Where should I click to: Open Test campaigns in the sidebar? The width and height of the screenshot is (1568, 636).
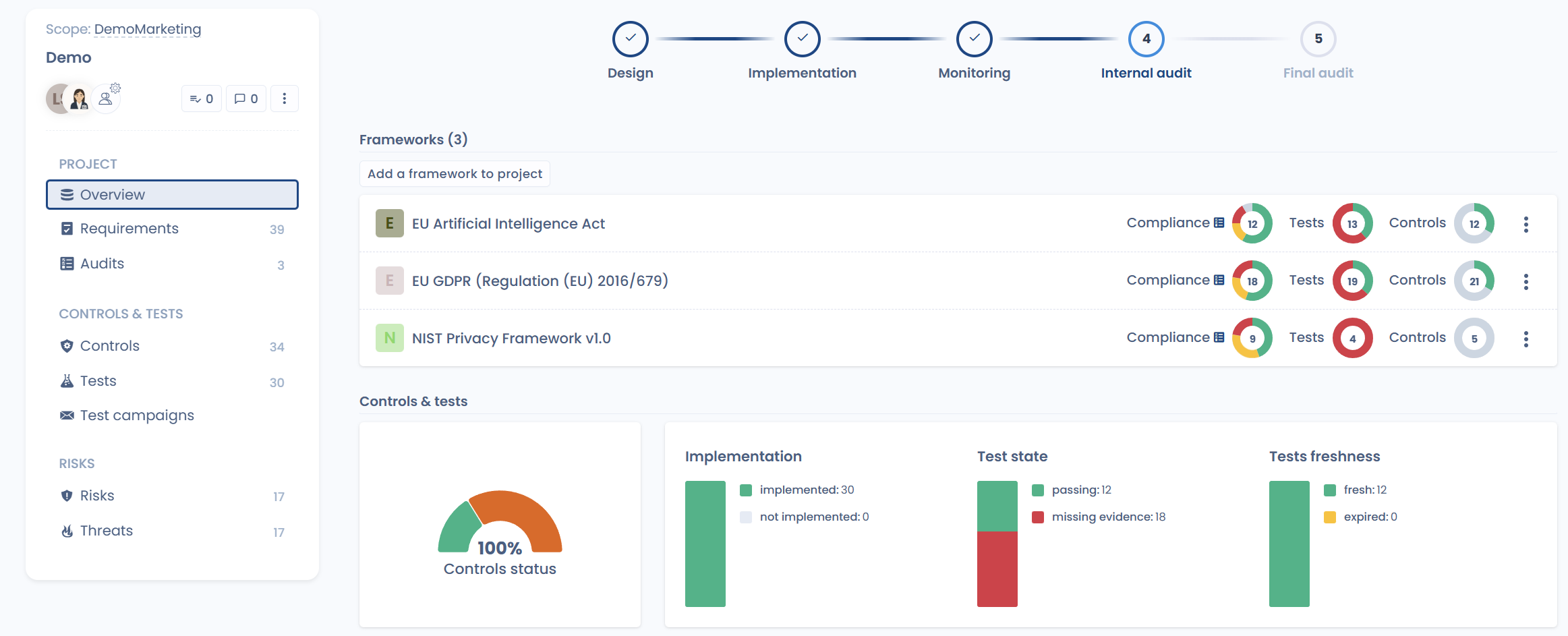coord(137,415)
